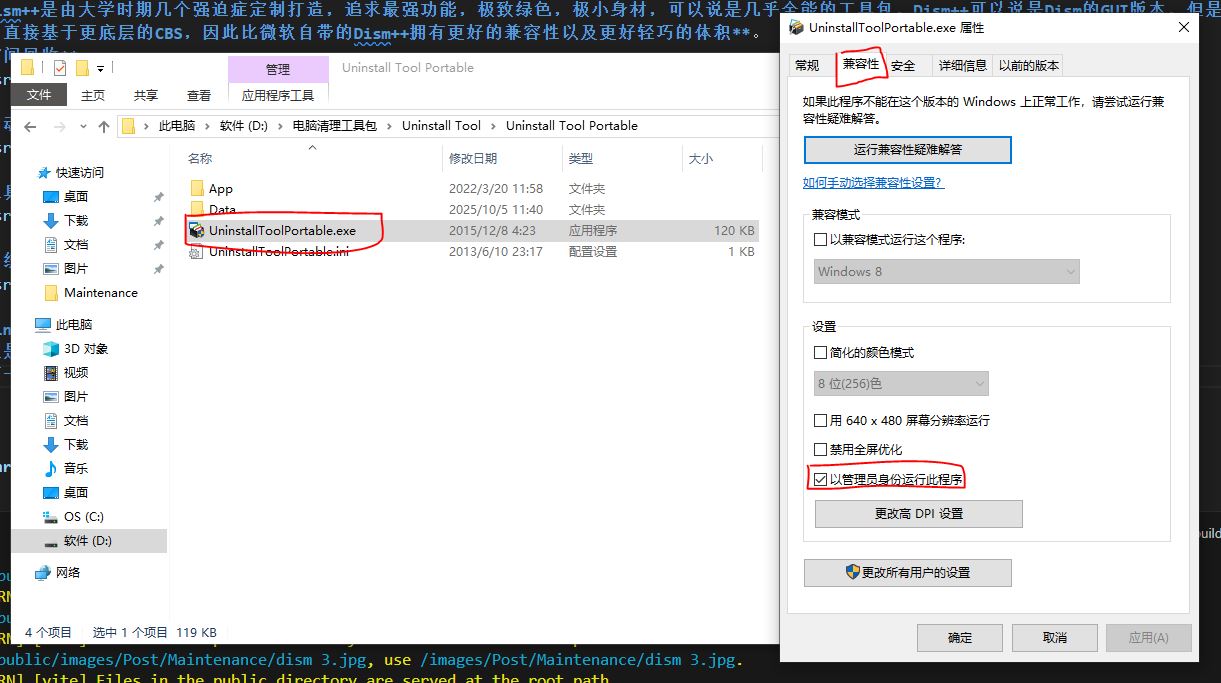Select the UninstallToolPortable.ini file icon
Image resolution: width=1221 pixels, height=683 pixels.
tap(197, 252)
